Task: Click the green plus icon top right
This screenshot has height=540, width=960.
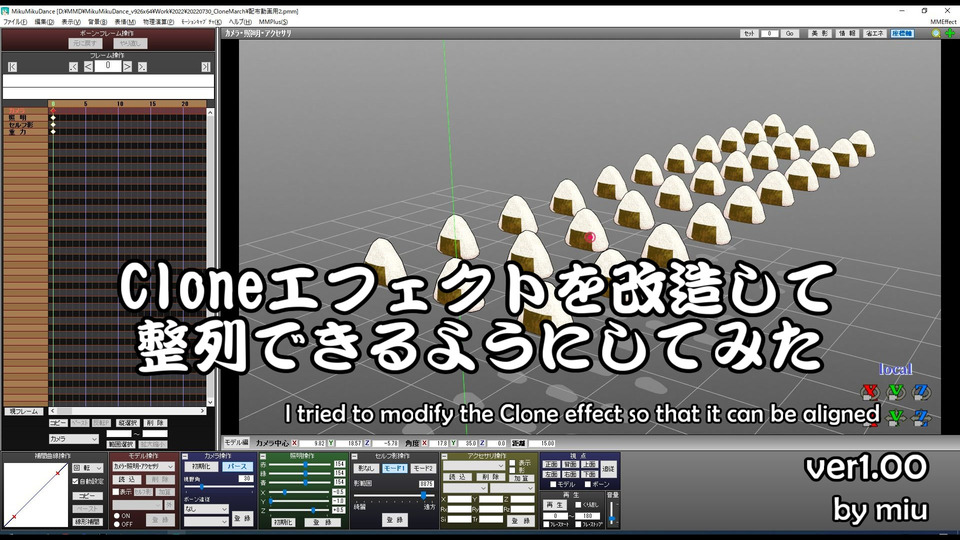Action: [950, 34]
